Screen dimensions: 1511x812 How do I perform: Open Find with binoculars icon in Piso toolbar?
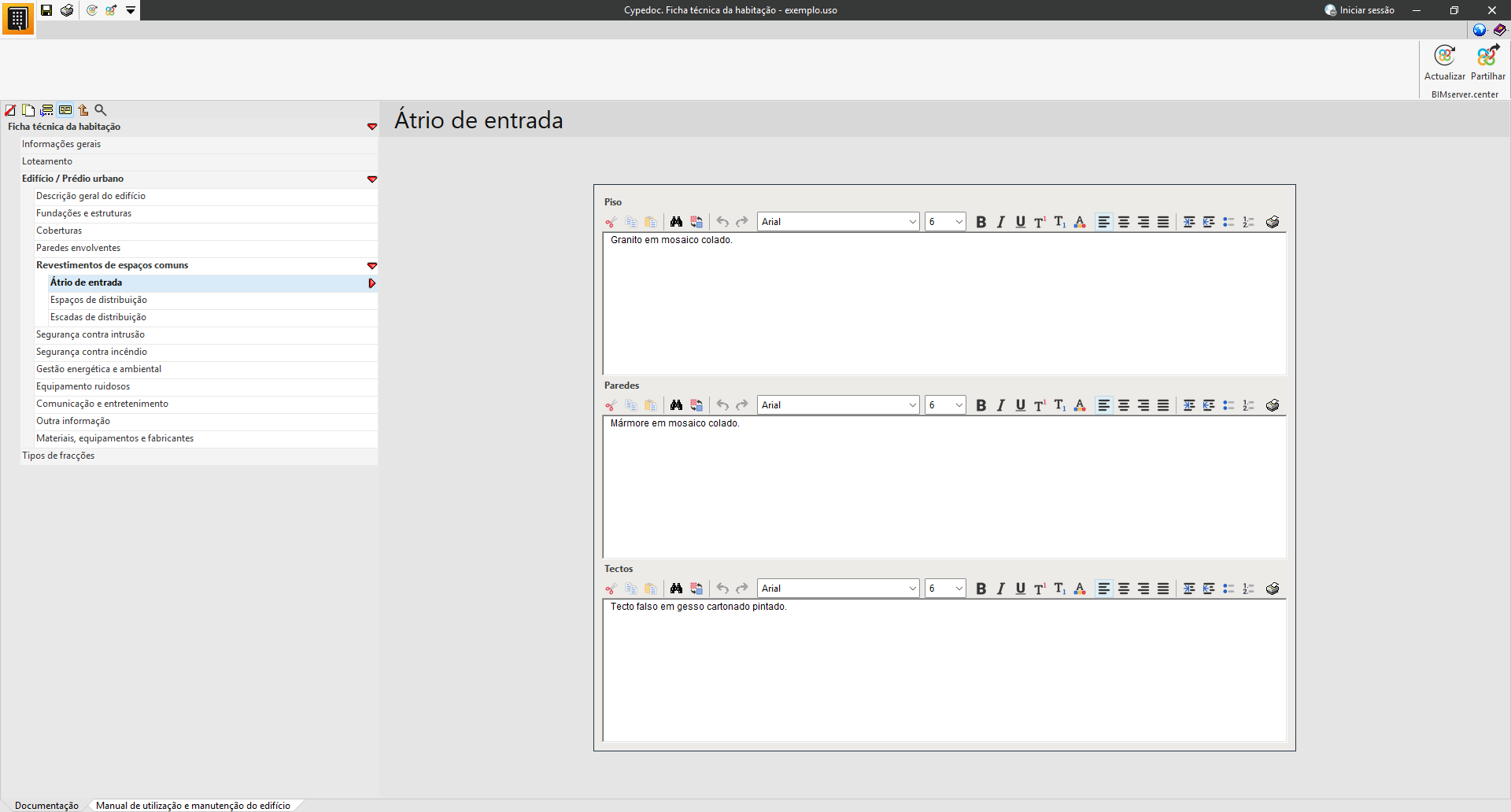tap(676, 222)
